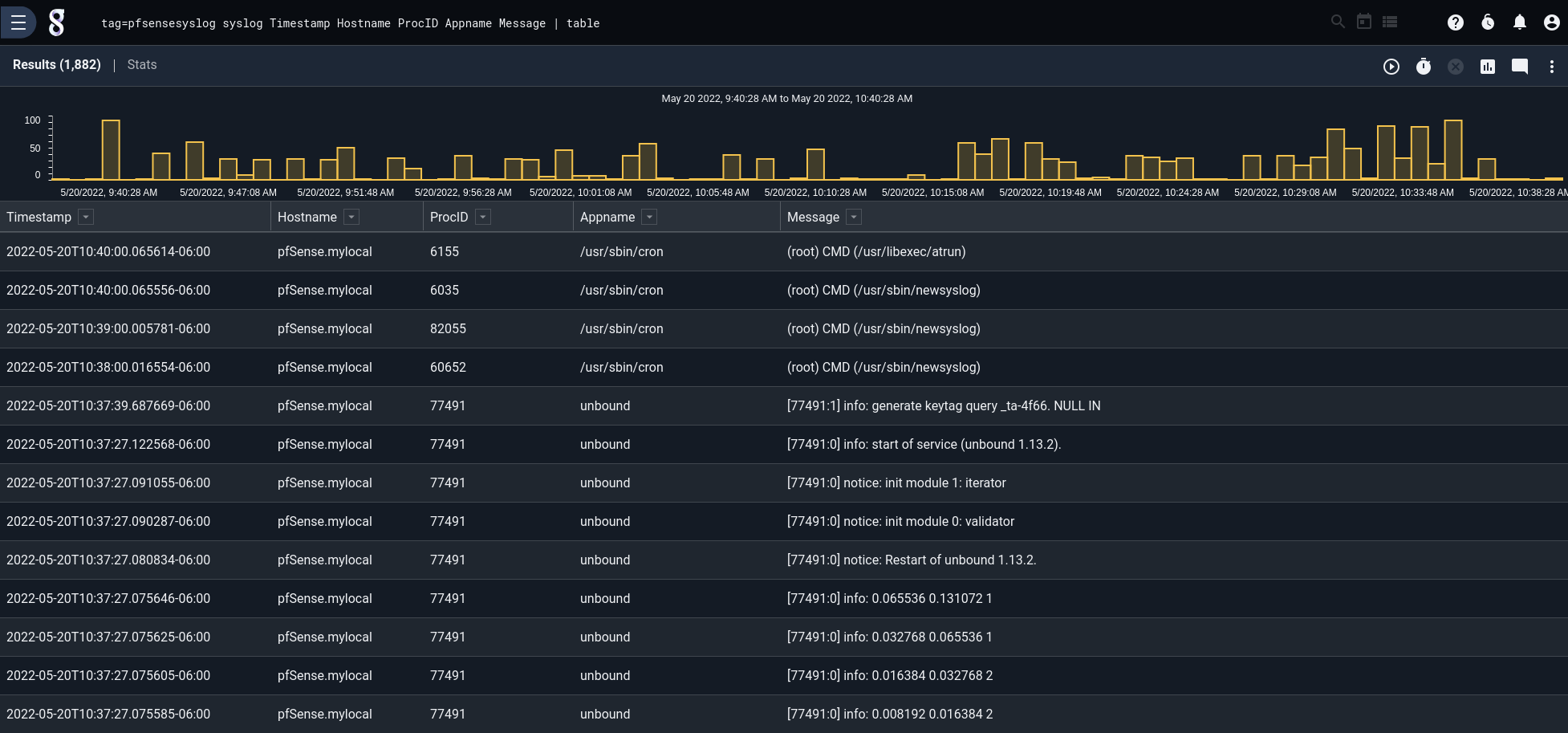Screen dimensions: 1568x733
Task: Click /usr/sbin/cron in the 6155 row
Action: (x=622, y=251)
